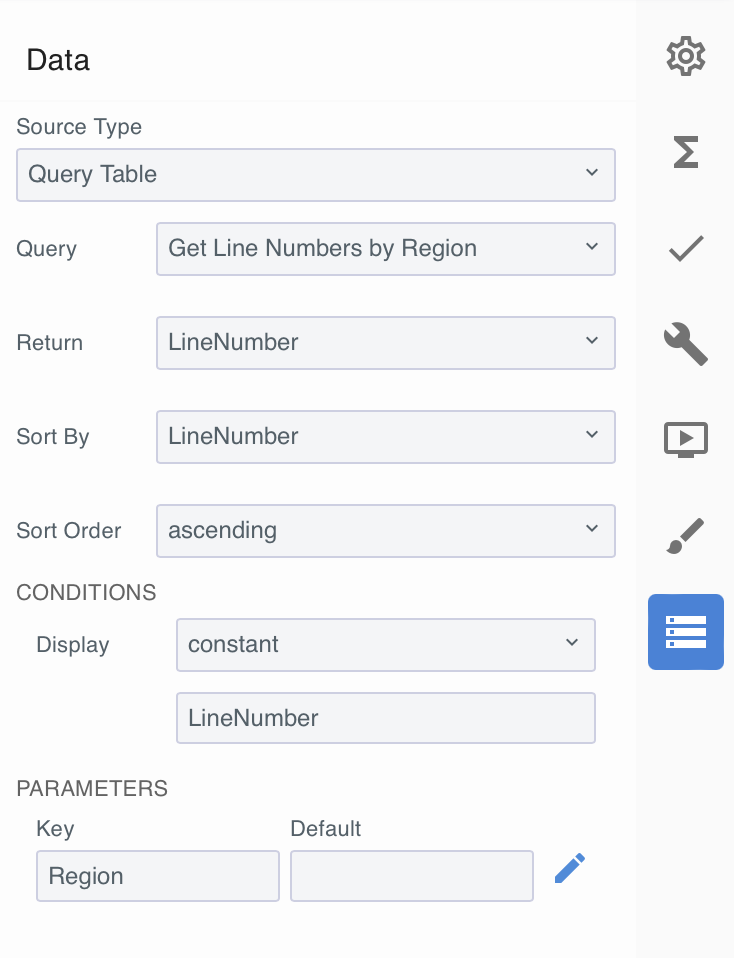The image size is (734, 958).
Task: Click the Region key input field
Action: pyautogui.click(x=158, y=876)
